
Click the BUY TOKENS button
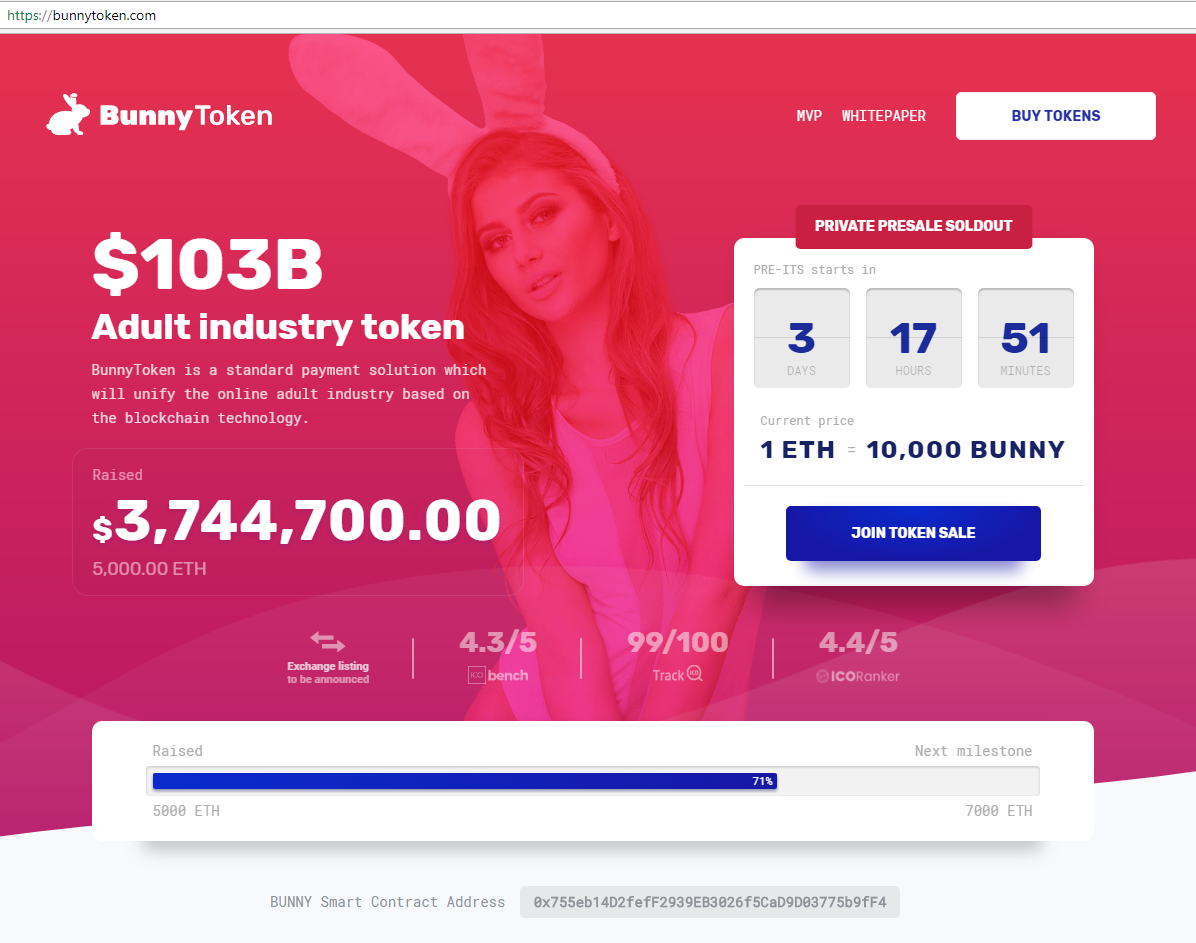click(x=1056, y=116)
